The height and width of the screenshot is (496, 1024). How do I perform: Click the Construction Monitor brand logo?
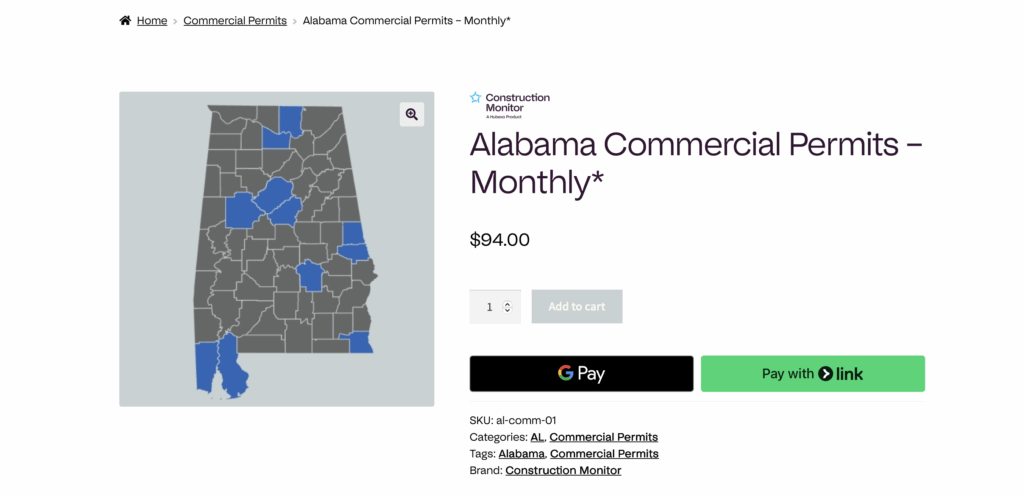click(510, 104)
